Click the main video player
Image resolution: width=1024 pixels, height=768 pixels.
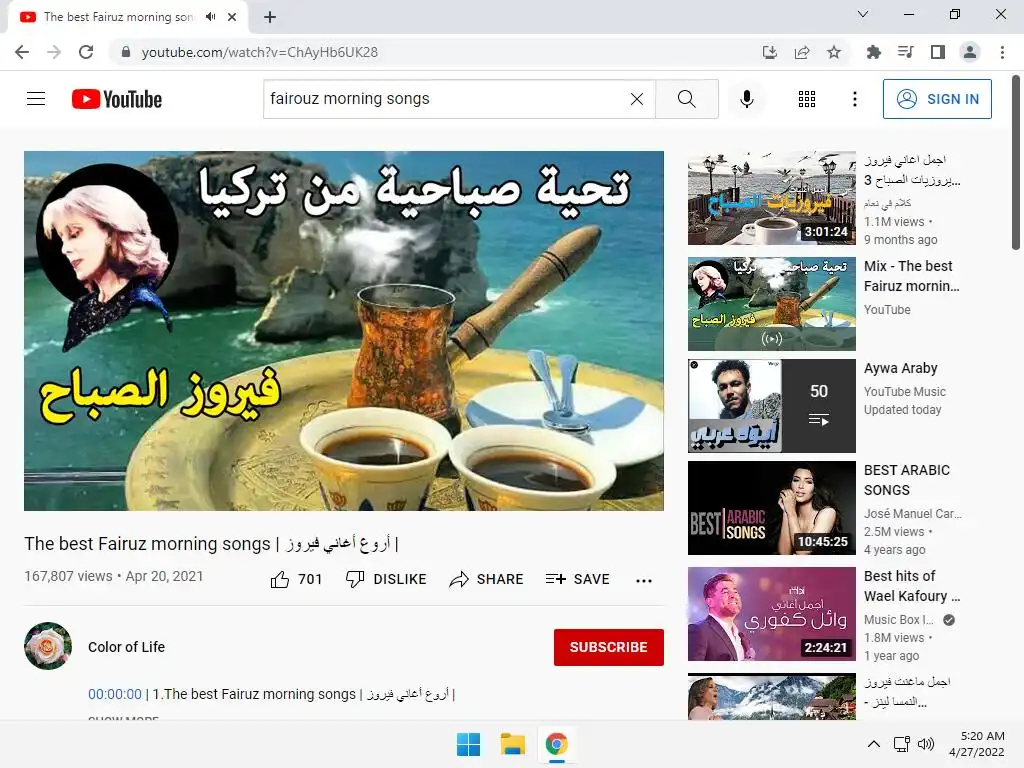(344, 330)
